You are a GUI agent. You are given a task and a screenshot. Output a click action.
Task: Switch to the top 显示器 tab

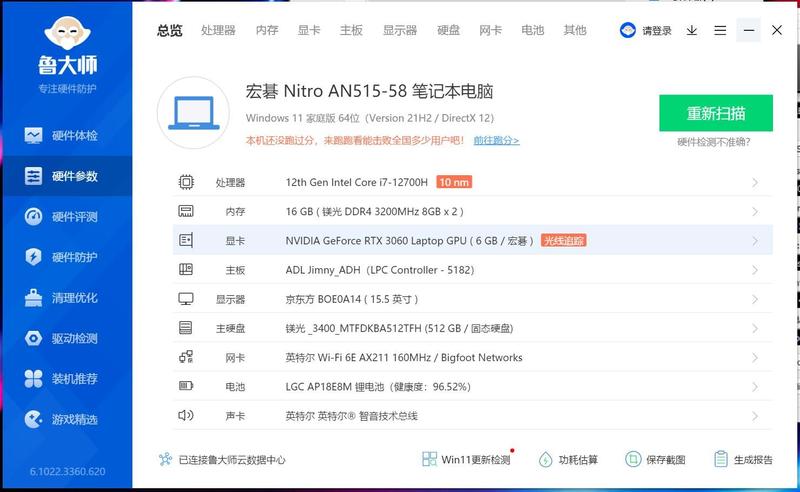coord(400,31)
